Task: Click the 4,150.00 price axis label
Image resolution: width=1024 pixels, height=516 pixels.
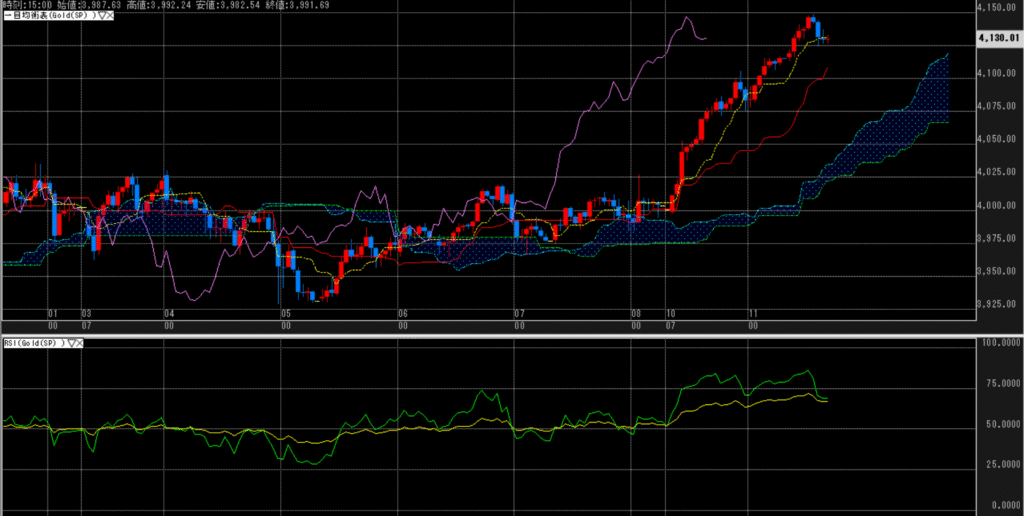Action: [x=997, y=8]
